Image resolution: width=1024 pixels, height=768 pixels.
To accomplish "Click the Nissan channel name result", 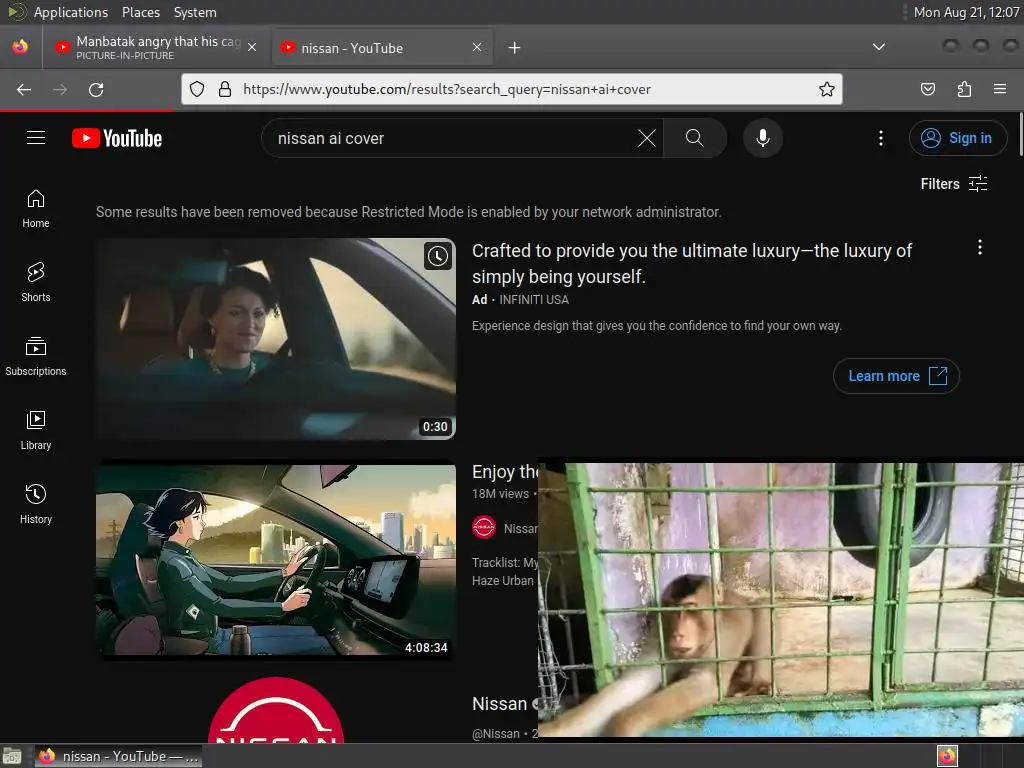I will point(500,704).
